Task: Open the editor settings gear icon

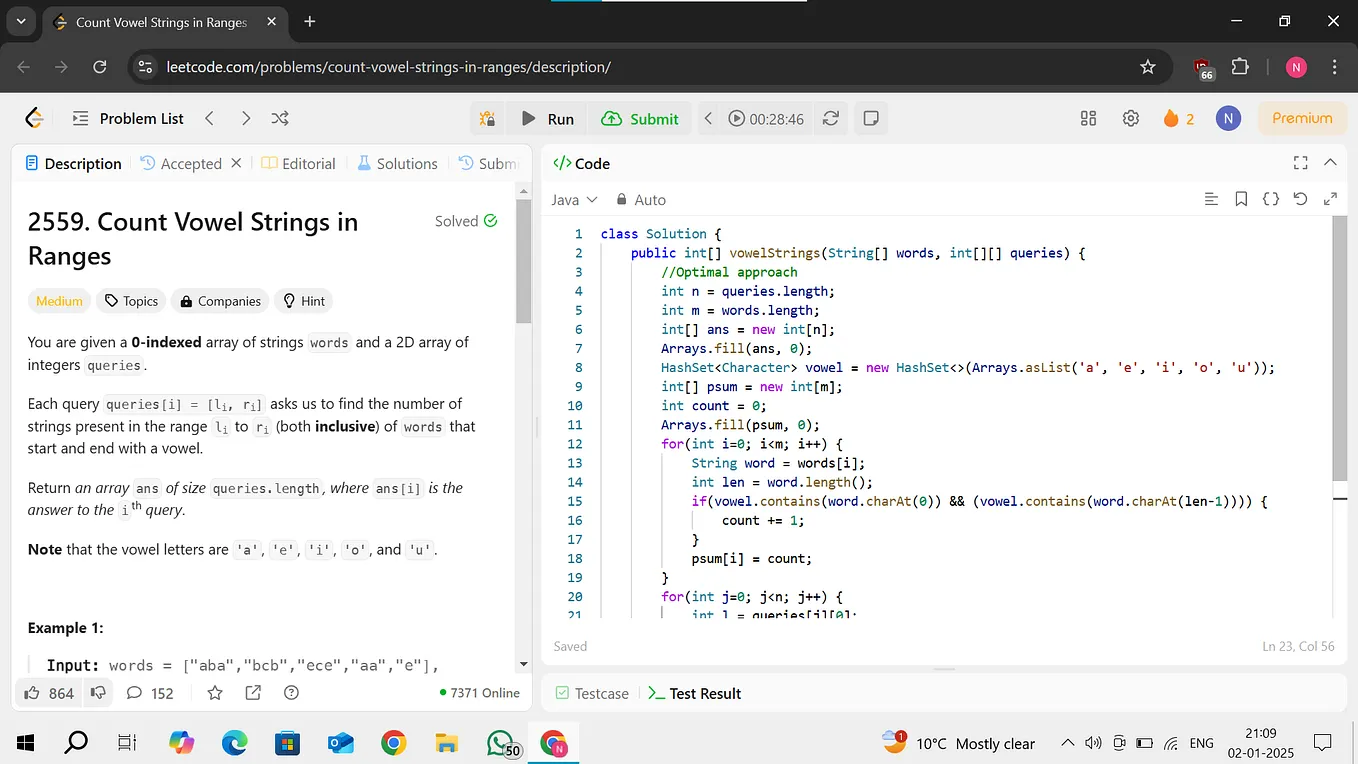Action: click(1130, 118)
